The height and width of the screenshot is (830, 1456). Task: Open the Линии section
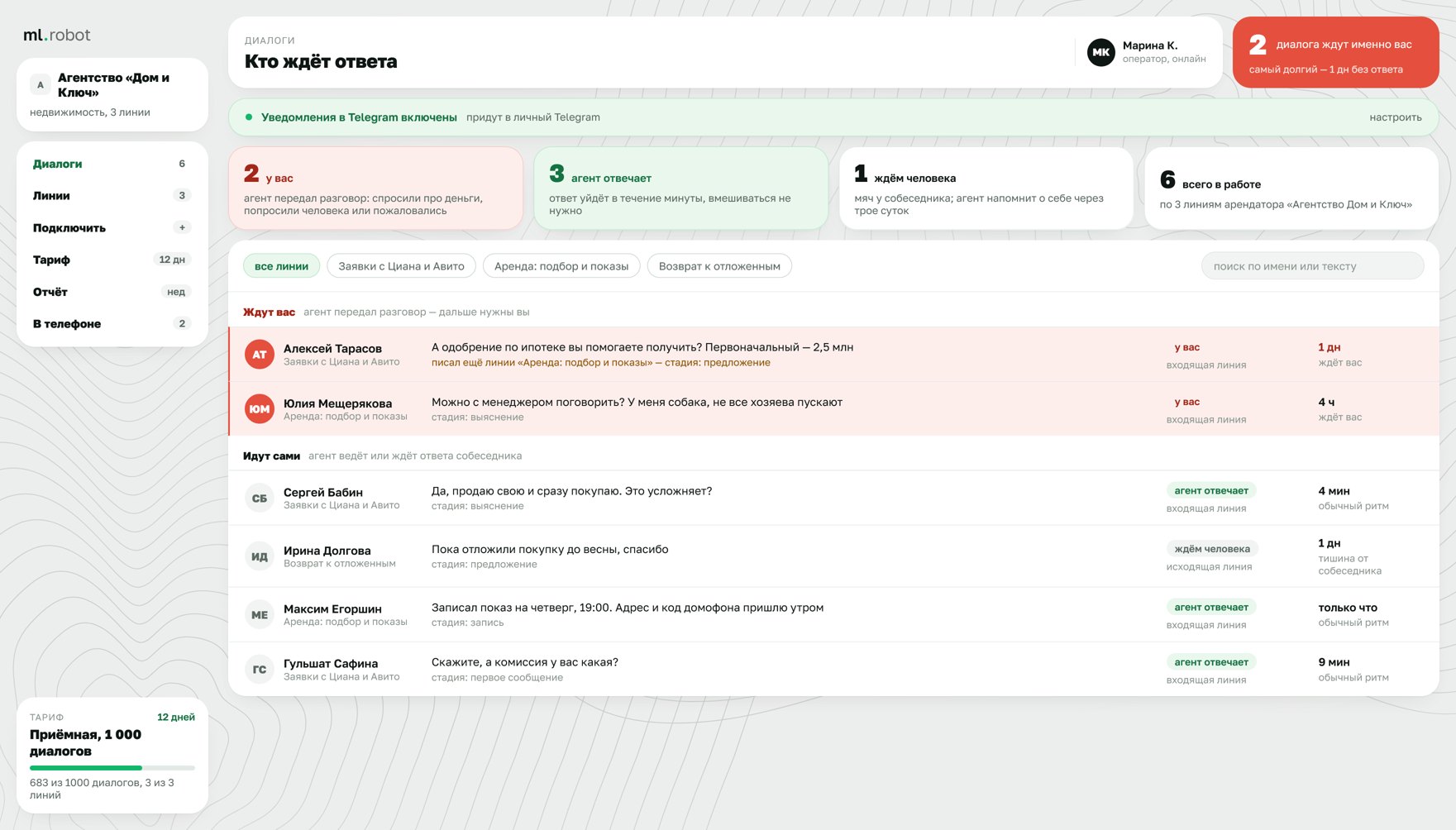[112, 196]
